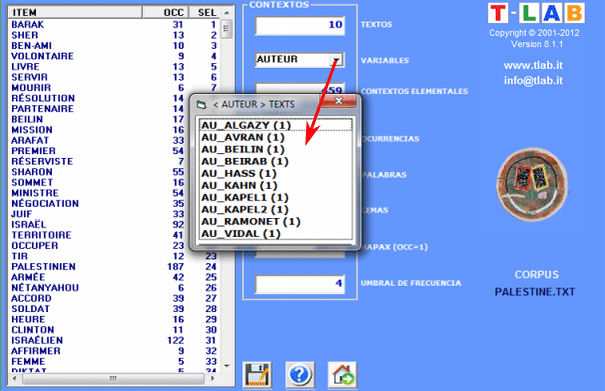
Task: Click the T-LAB logo
Action: [536, 13]
